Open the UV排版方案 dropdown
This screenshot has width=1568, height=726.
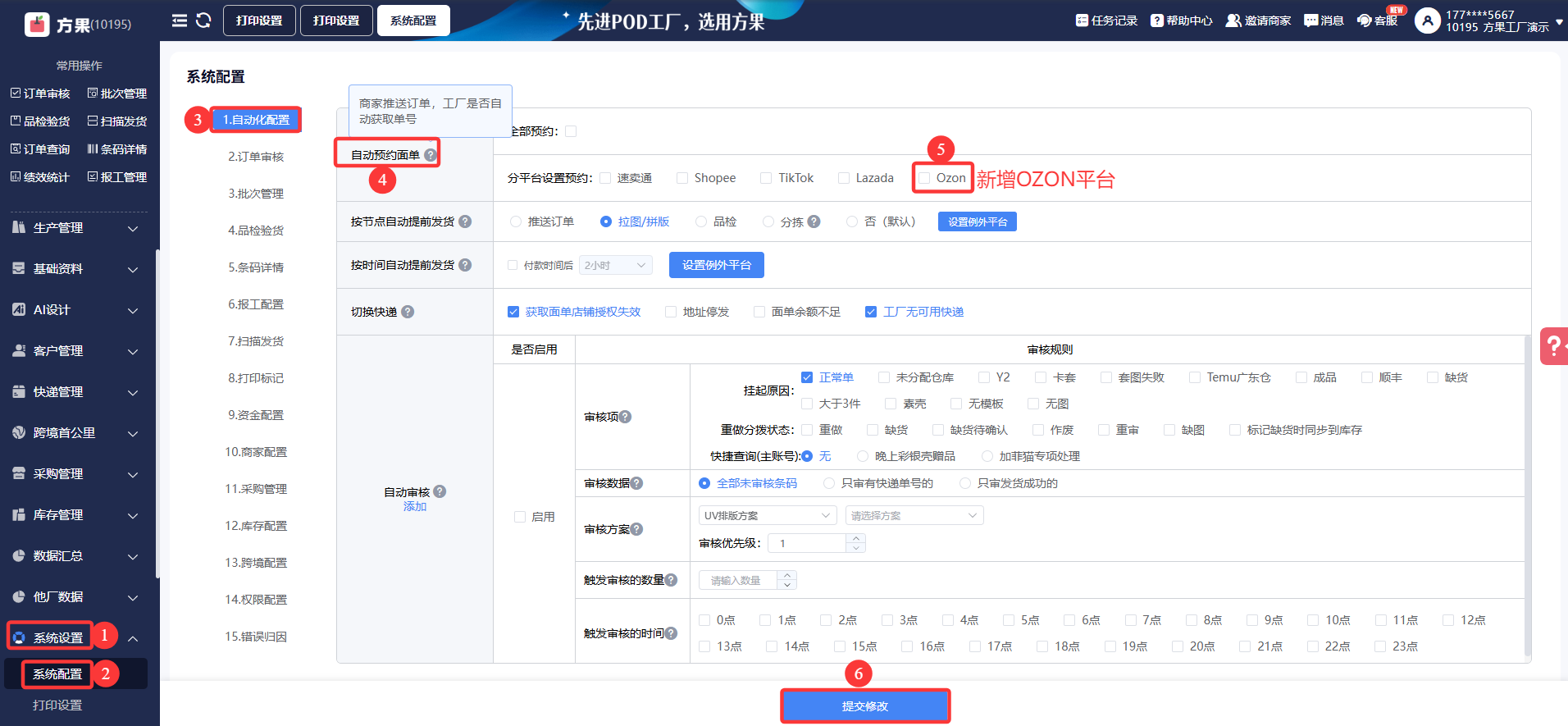767,515
